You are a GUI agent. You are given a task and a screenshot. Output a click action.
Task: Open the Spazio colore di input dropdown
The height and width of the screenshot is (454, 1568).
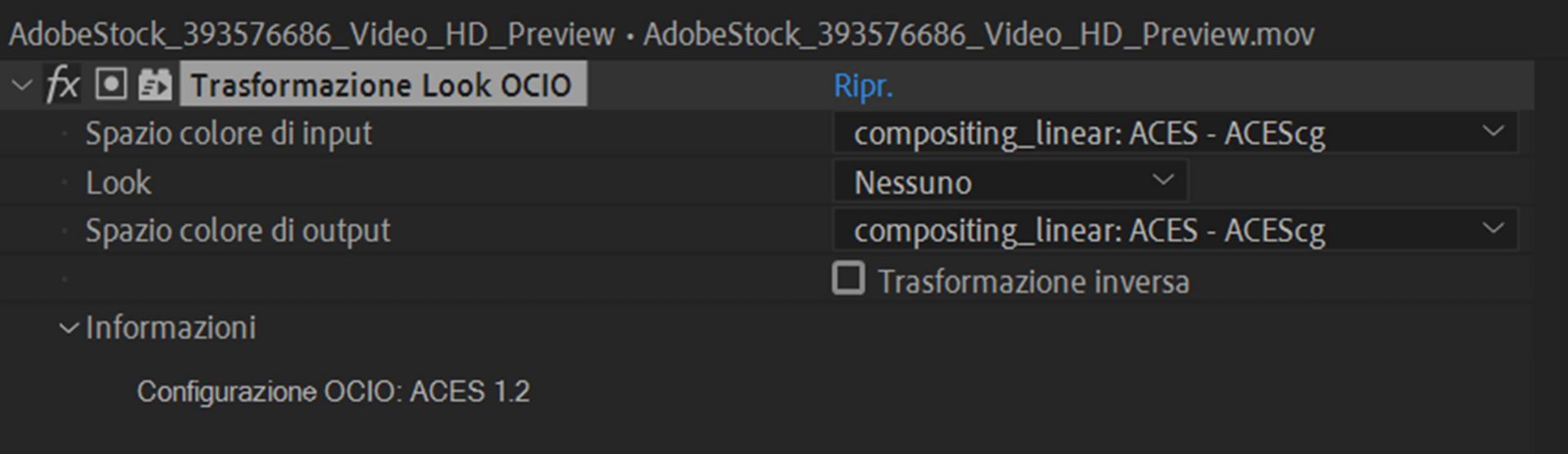point(1174,133)
